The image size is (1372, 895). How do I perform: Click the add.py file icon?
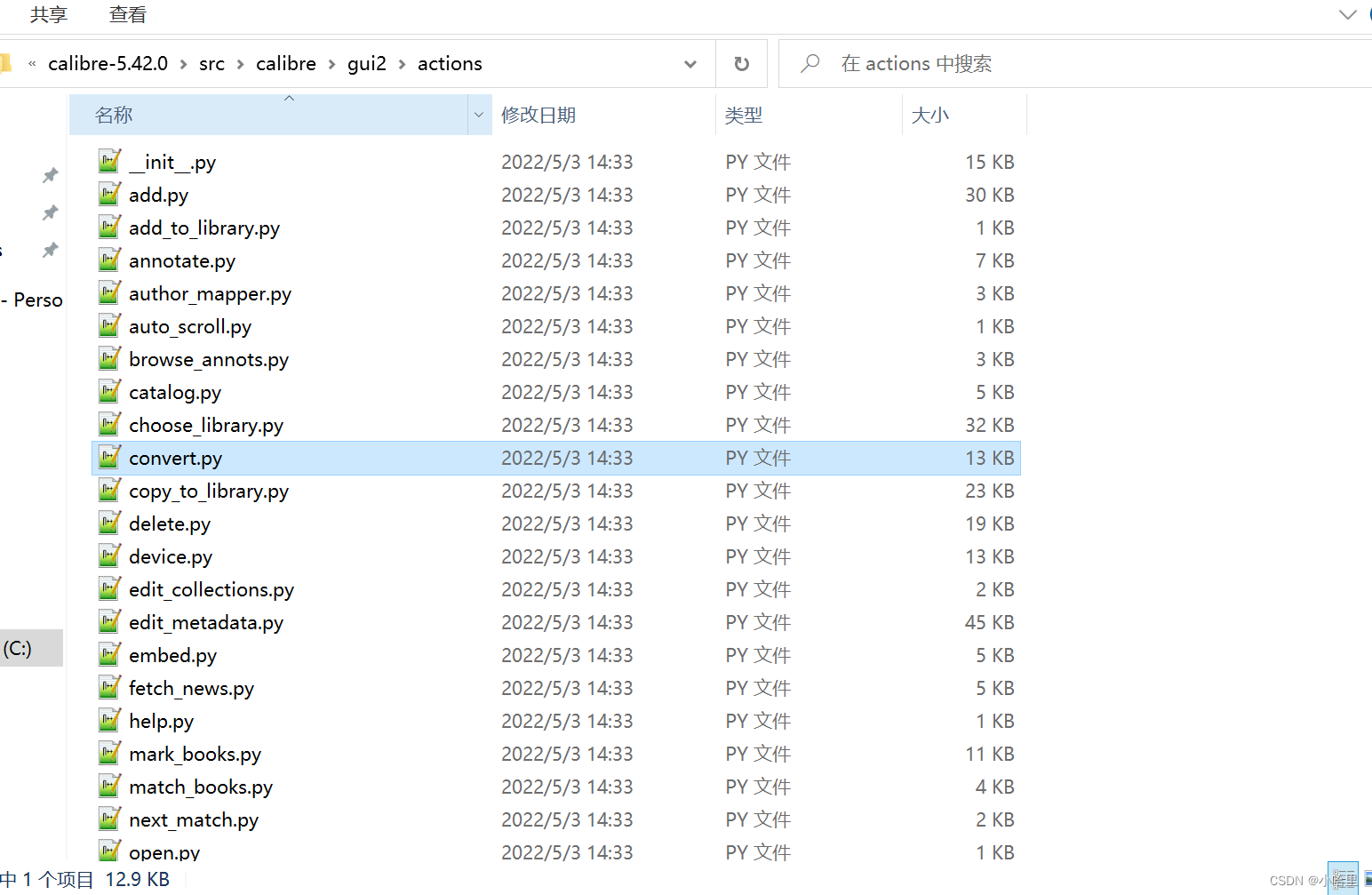point(109,194)
